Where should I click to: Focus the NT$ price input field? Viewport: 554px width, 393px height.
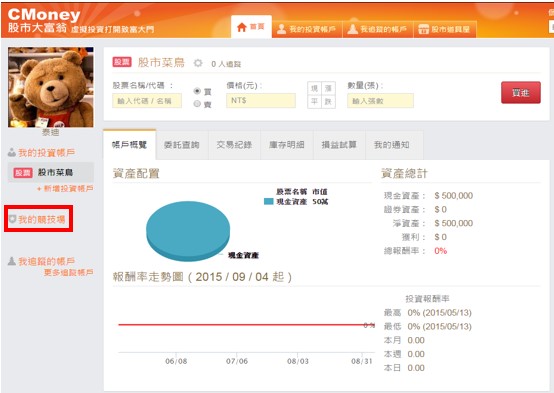[x=261, y=101]
